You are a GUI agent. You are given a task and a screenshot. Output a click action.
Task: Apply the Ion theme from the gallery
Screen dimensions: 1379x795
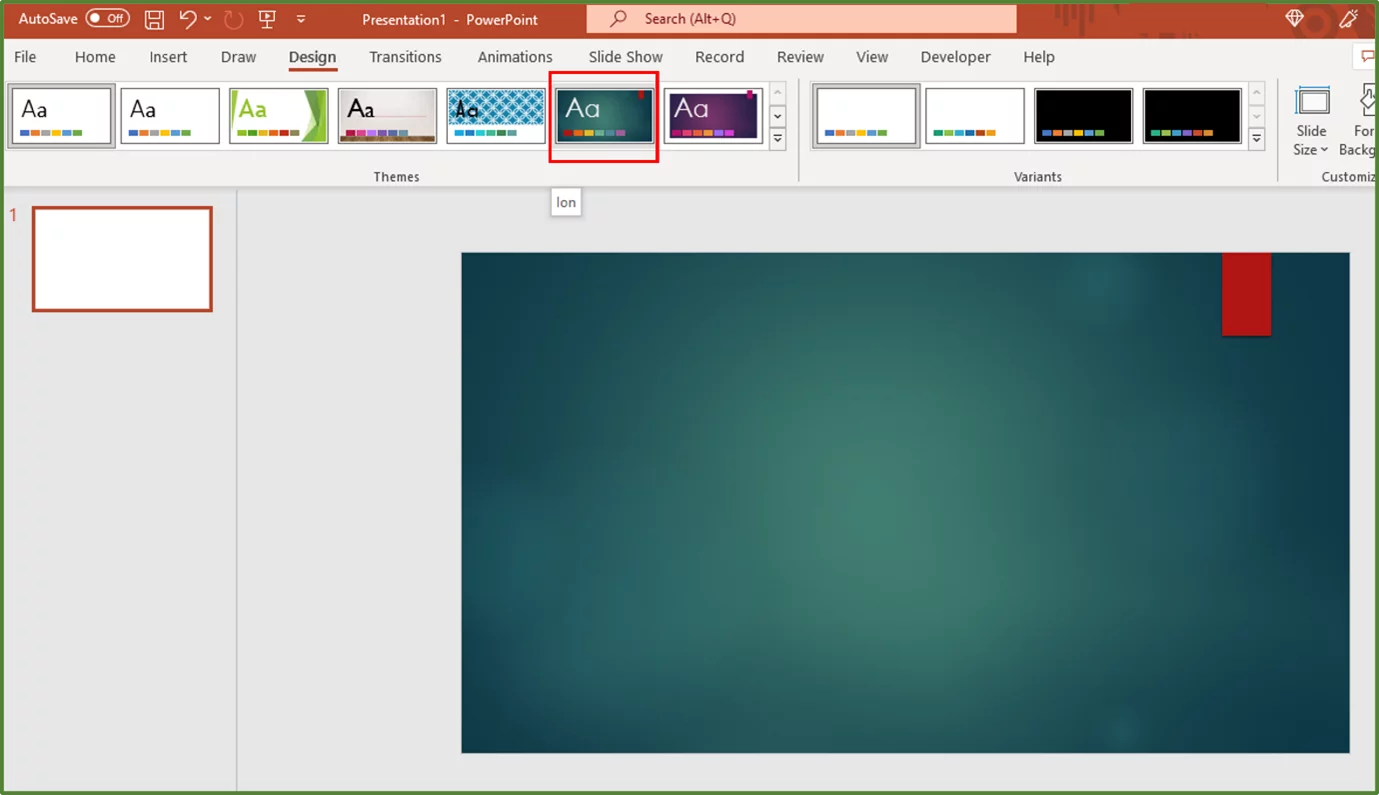[x=603, y=114]
